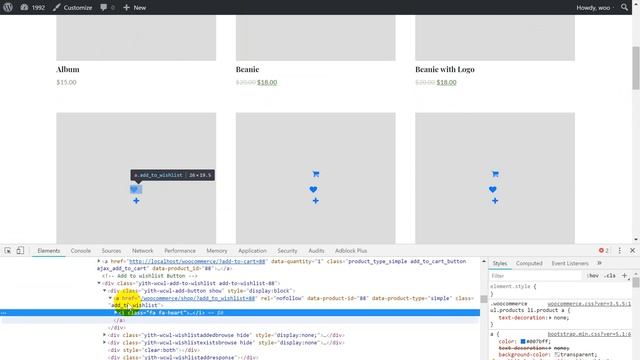This screenshot has height=360, width=640.
Task: Click the cart icon on the right product
Action: pos(495,174)
